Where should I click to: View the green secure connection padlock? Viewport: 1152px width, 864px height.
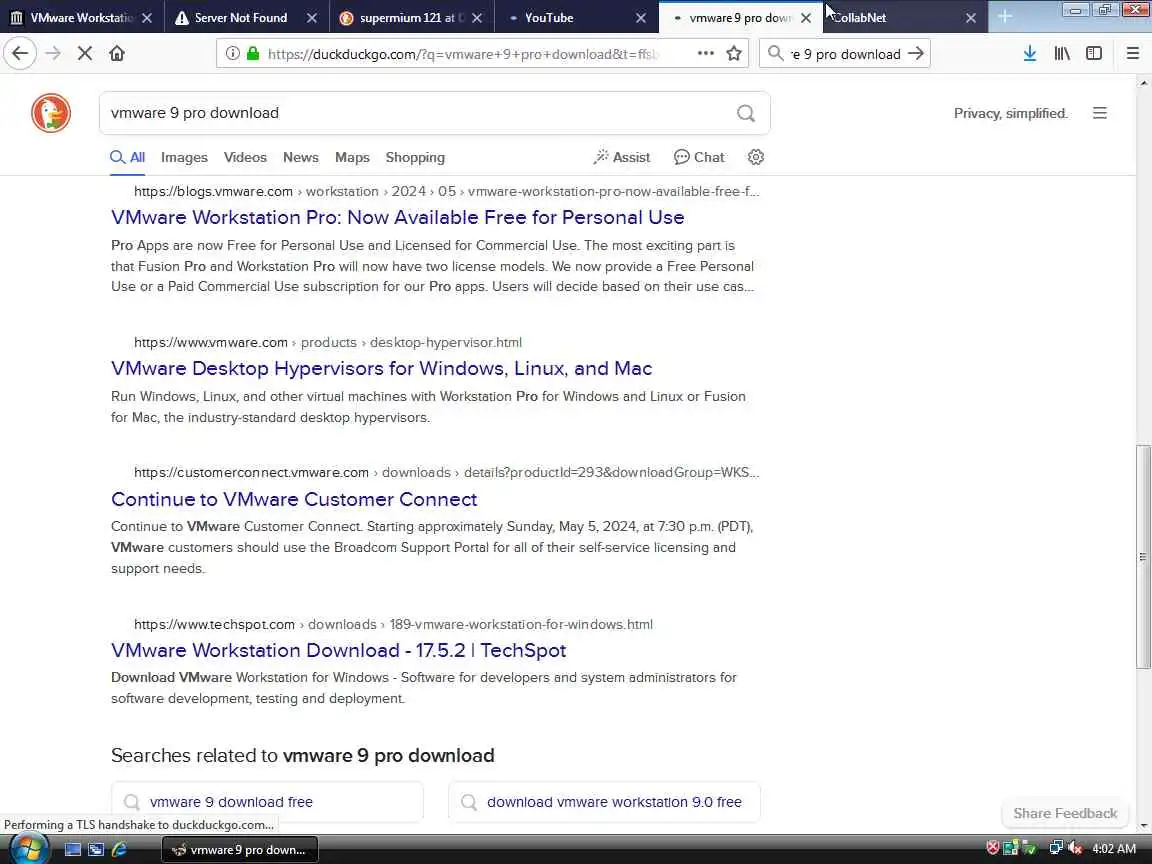point(253,53)
